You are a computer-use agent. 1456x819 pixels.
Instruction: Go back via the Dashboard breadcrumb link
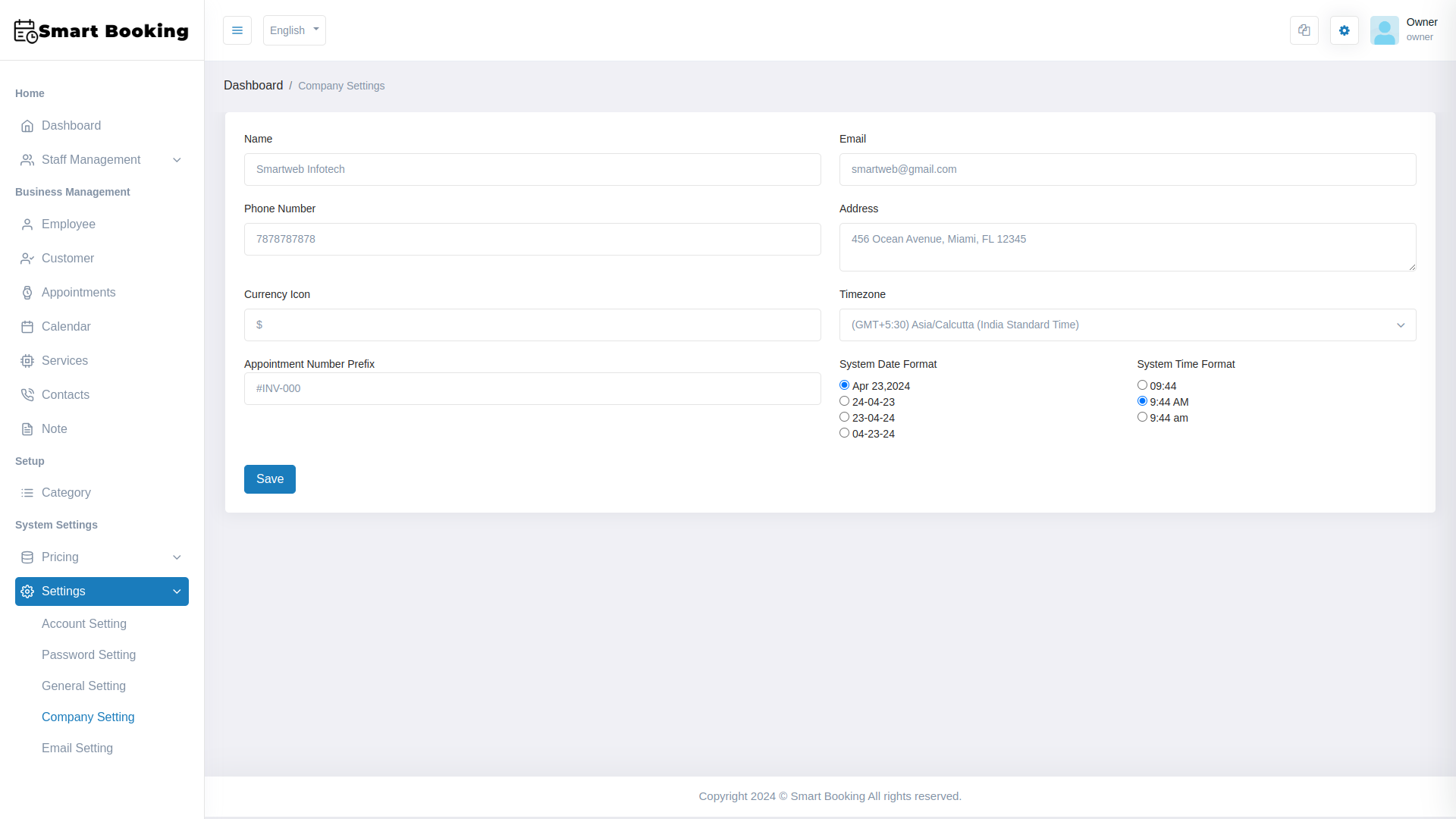coord(253,85)
